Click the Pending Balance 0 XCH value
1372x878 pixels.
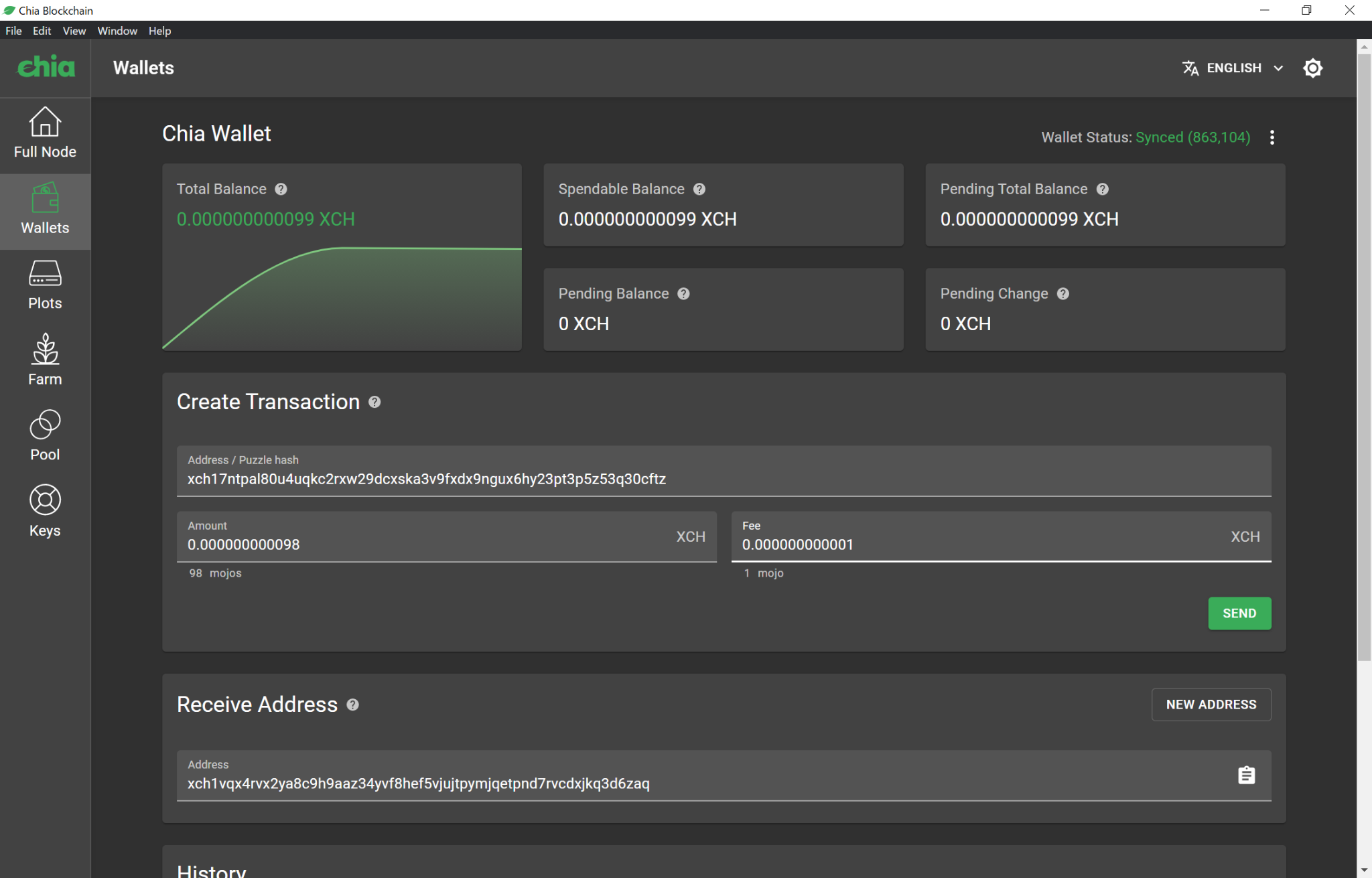584,323
